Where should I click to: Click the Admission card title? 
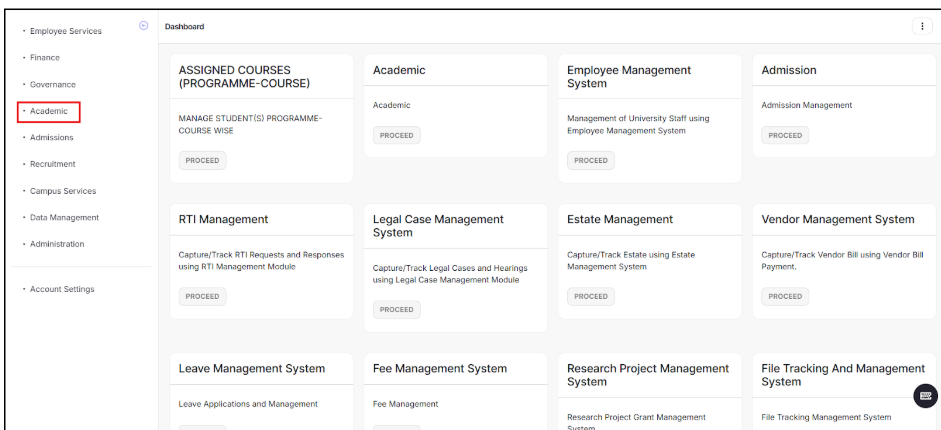tap(789, 70)
